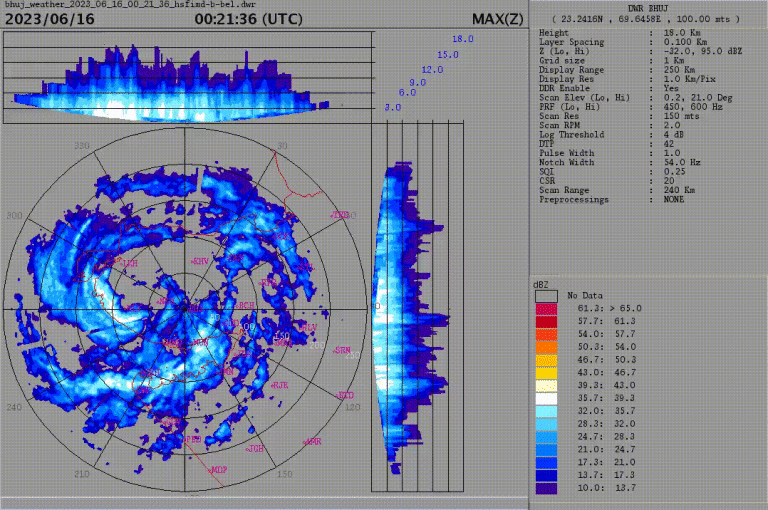The image size is (768, 510).
Task: Click the Z (Lo, Hi) value -32.0, 95.0 dBZ
Action: click(703, 51)
